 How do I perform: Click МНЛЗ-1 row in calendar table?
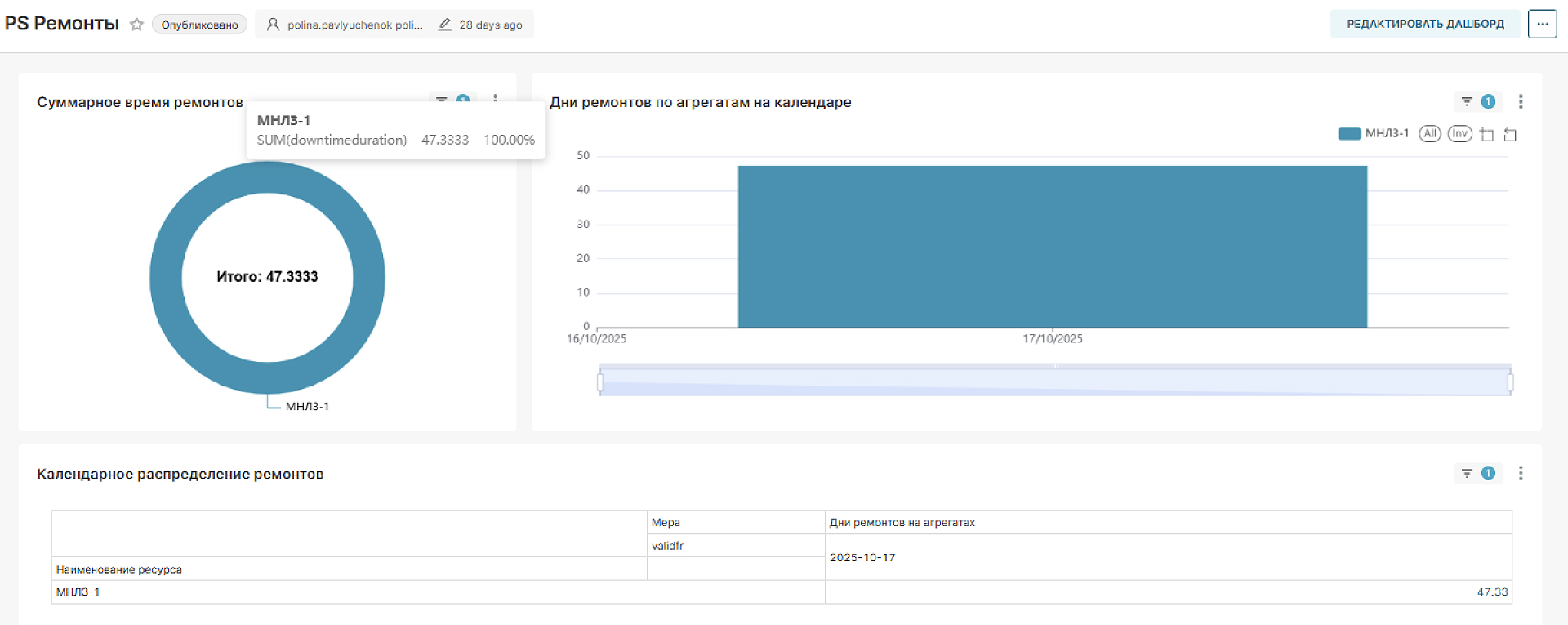[x=78, y=592]
